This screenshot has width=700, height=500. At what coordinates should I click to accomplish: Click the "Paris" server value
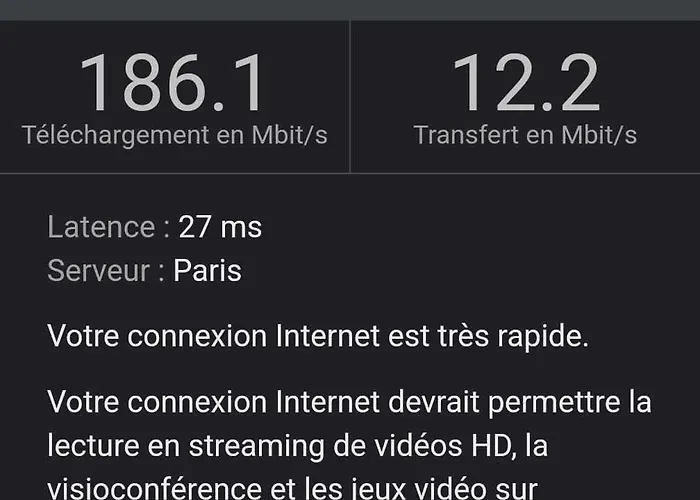point(207,270)
